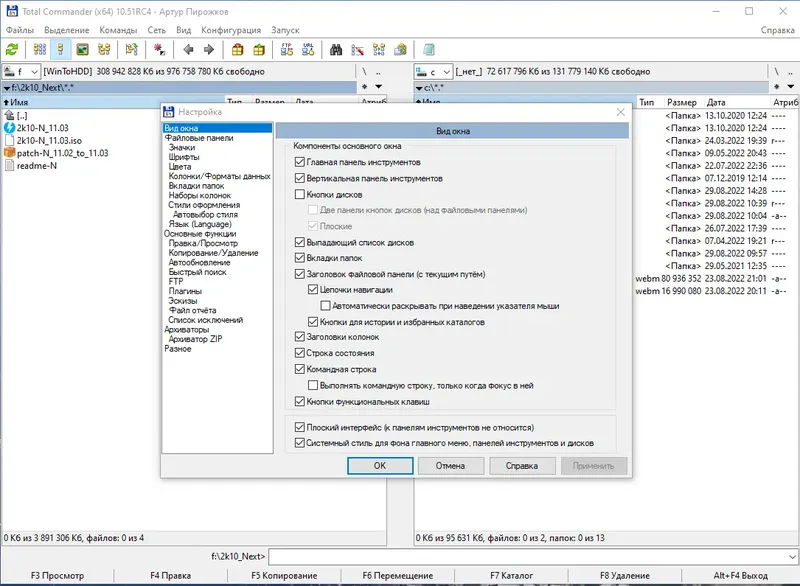
Task: Open the FTP connect toolbar icon
Action: (287, 49)
